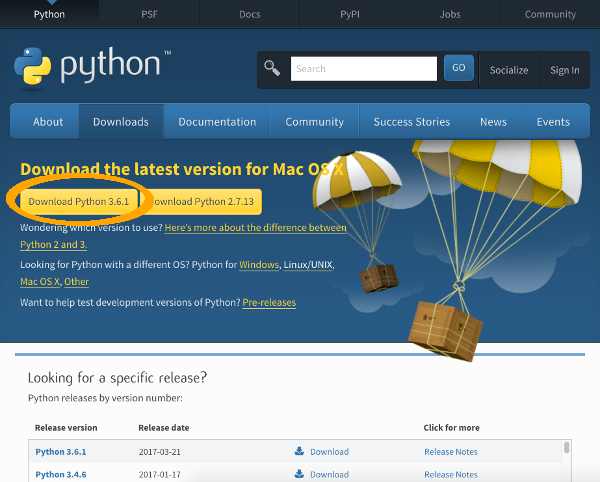The width and height of the screenshot is (600, 482).
Task: Click the Sign In link
Action: point(565,70)
